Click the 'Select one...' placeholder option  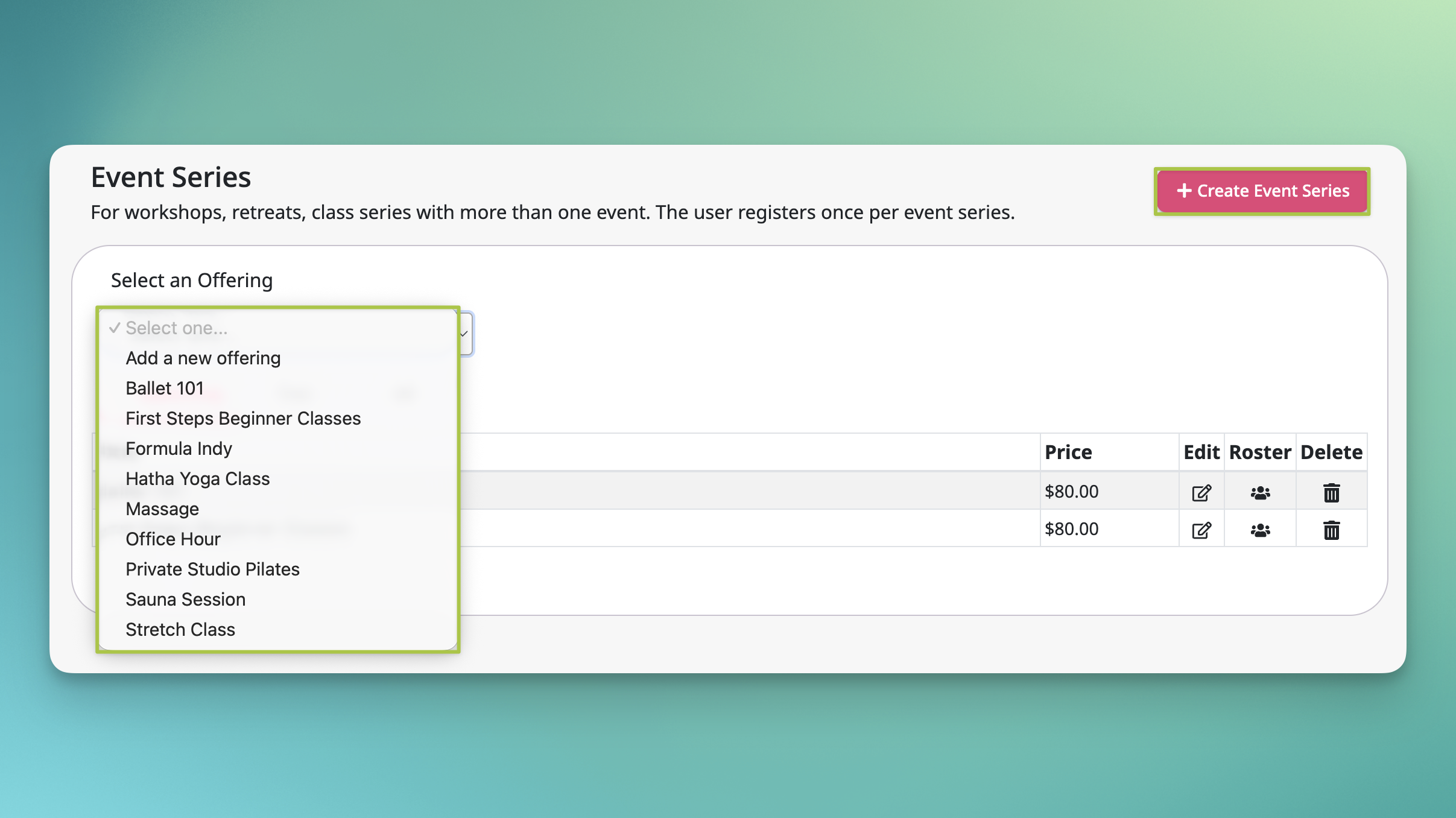coord(277,328)
